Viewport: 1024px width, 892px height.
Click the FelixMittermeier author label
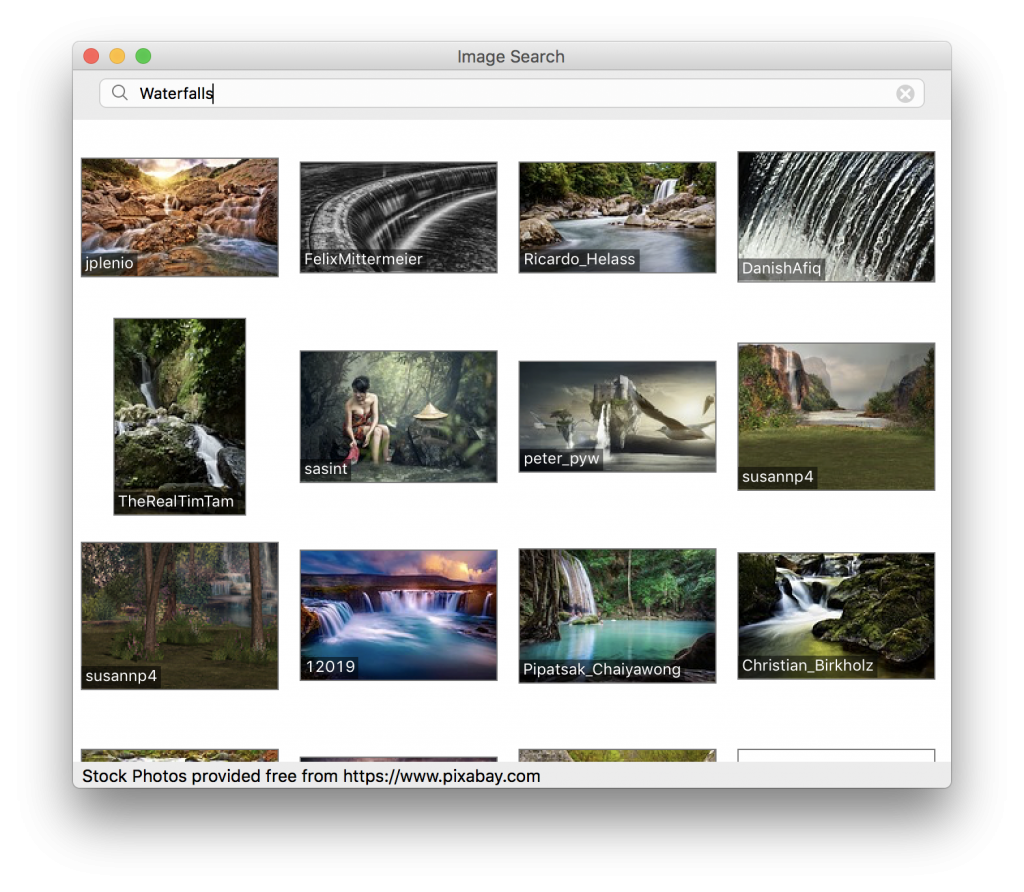click(x=363, y=259)
